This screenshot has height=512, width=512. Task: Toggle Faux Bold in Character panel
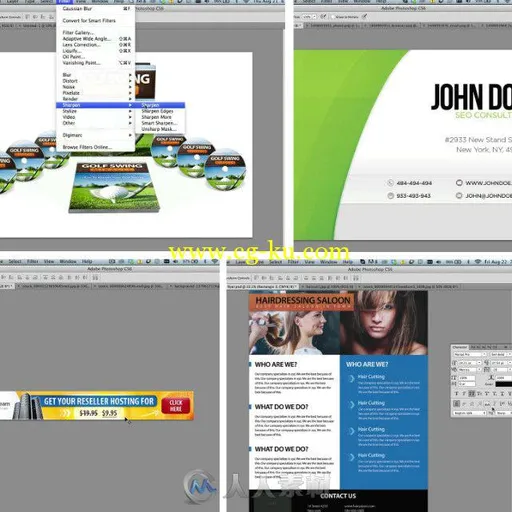[x=456, y=393]
